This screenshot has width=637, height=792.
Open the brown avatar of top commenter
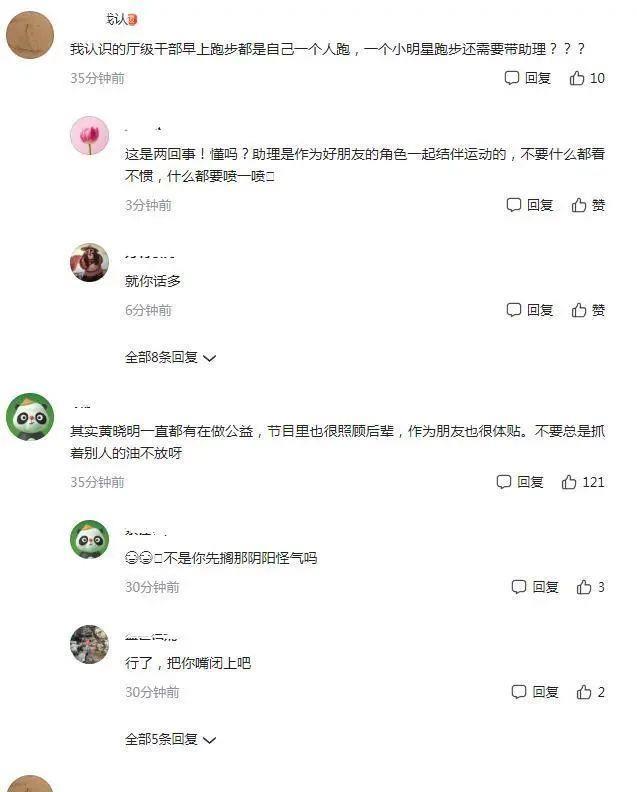click(30, 35)
